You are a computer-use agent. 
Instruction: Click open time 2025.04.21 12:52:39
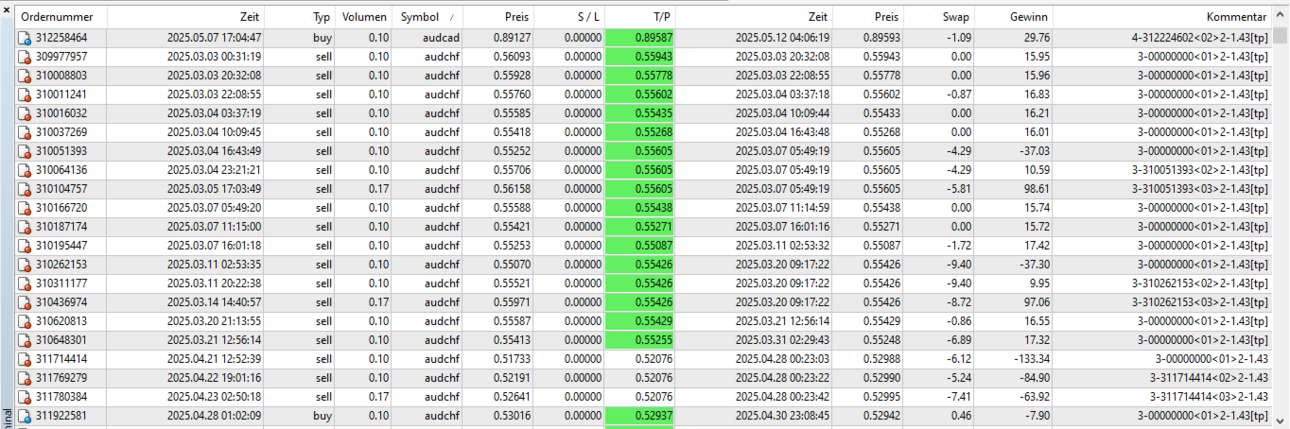pyautogui.click(x=214, y=359)
